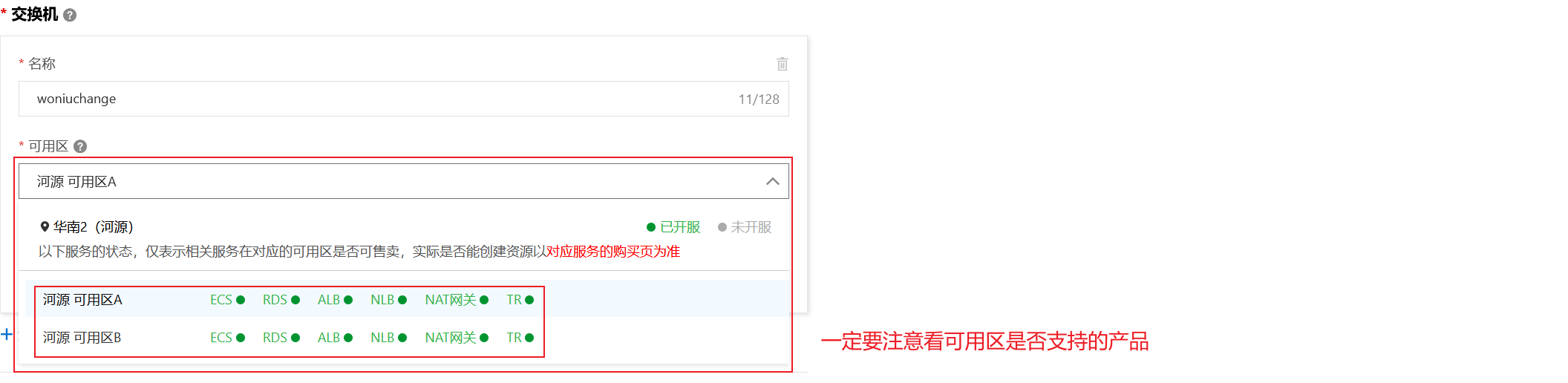
Task: Click the green 已开服 status dot
Action: point(651,227)
